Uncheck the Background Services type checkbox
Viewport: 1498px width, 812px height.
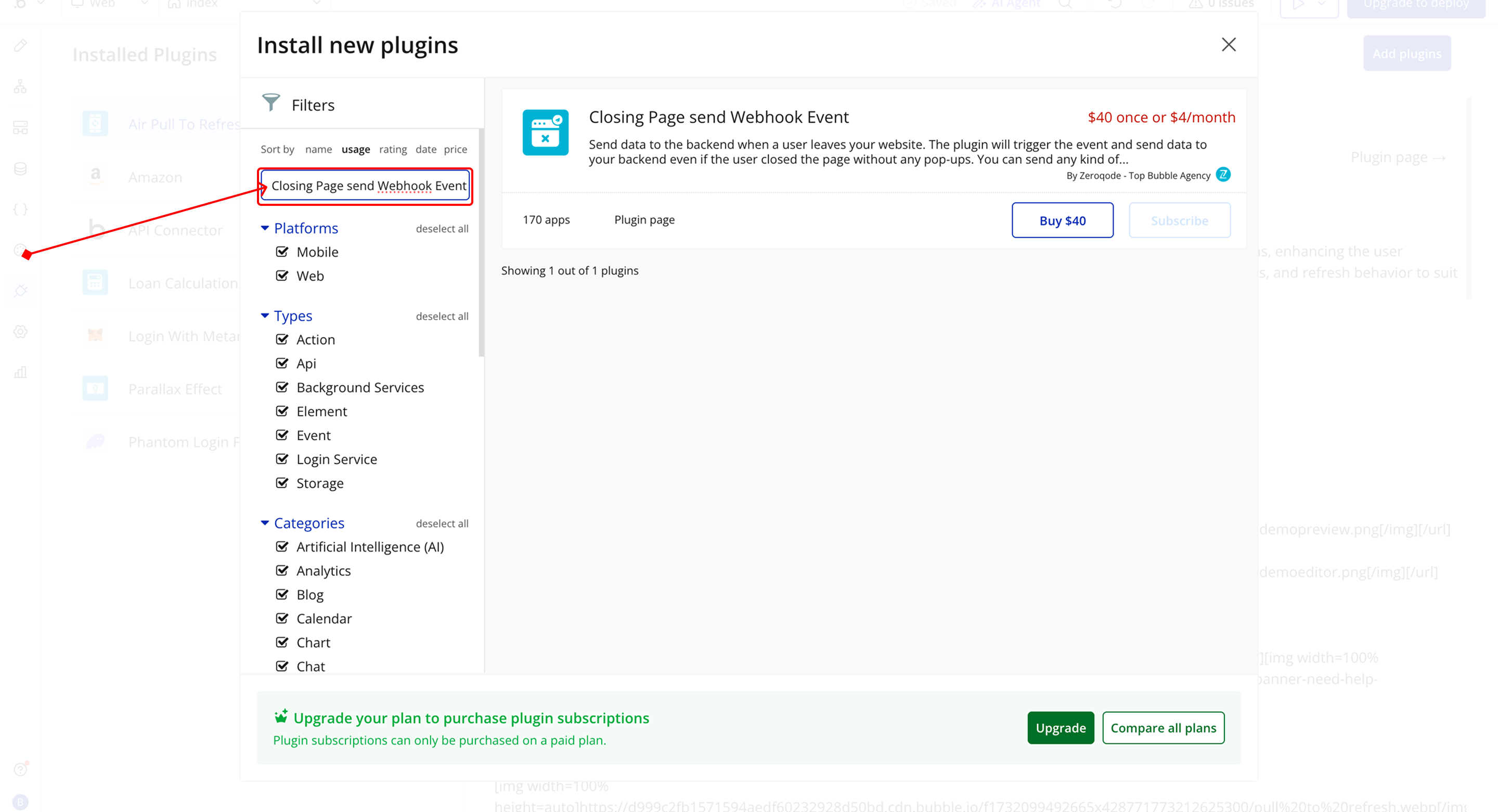click(282, 387)
